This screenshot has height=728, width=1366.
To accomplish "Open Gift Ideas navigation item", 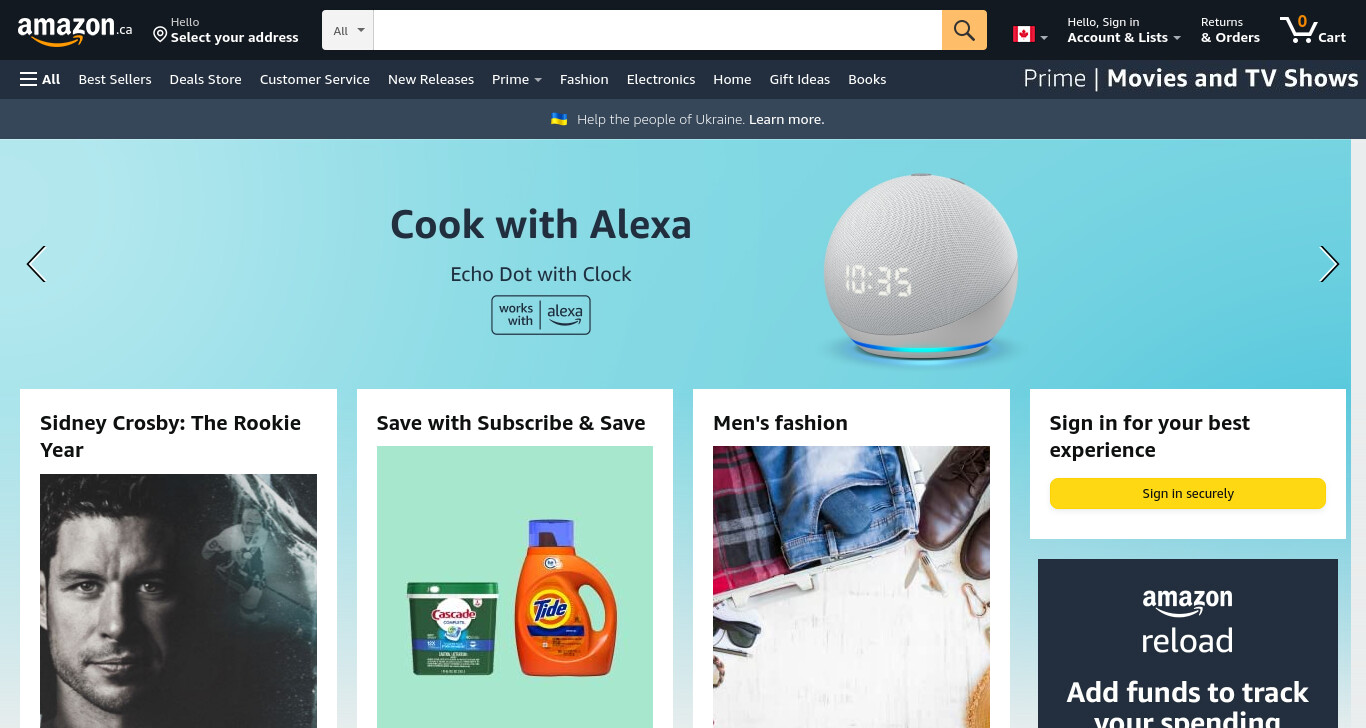I will point(800,79).
